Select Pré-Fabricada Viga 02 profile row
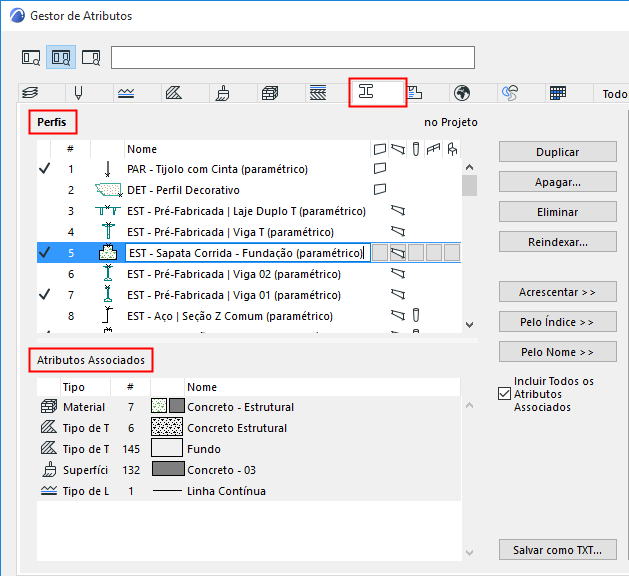The image size is (629, 576). (x=249, y=274)
